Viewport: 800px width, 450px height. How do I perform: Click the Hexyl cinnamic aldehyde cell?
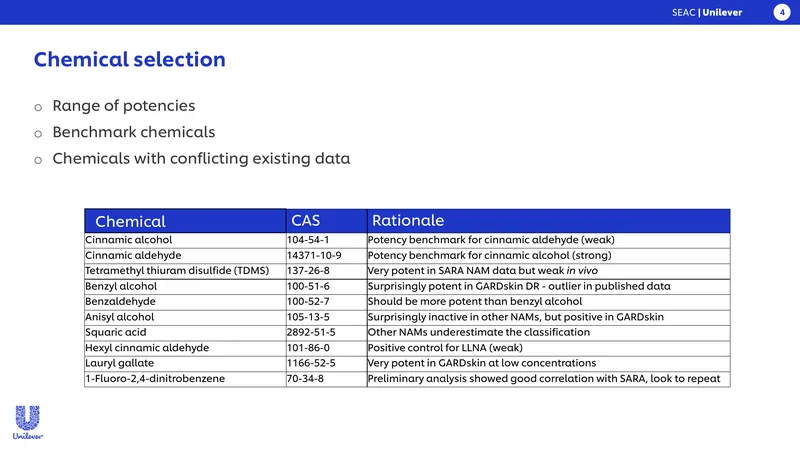click(185, 348)
